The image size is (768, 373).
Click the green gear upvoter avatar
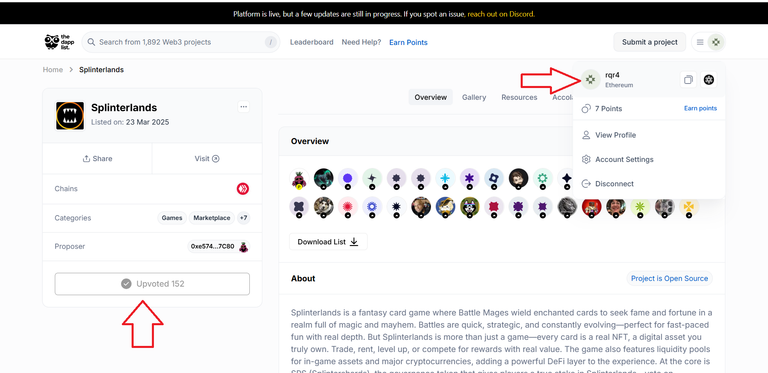(x=543, y=179)
